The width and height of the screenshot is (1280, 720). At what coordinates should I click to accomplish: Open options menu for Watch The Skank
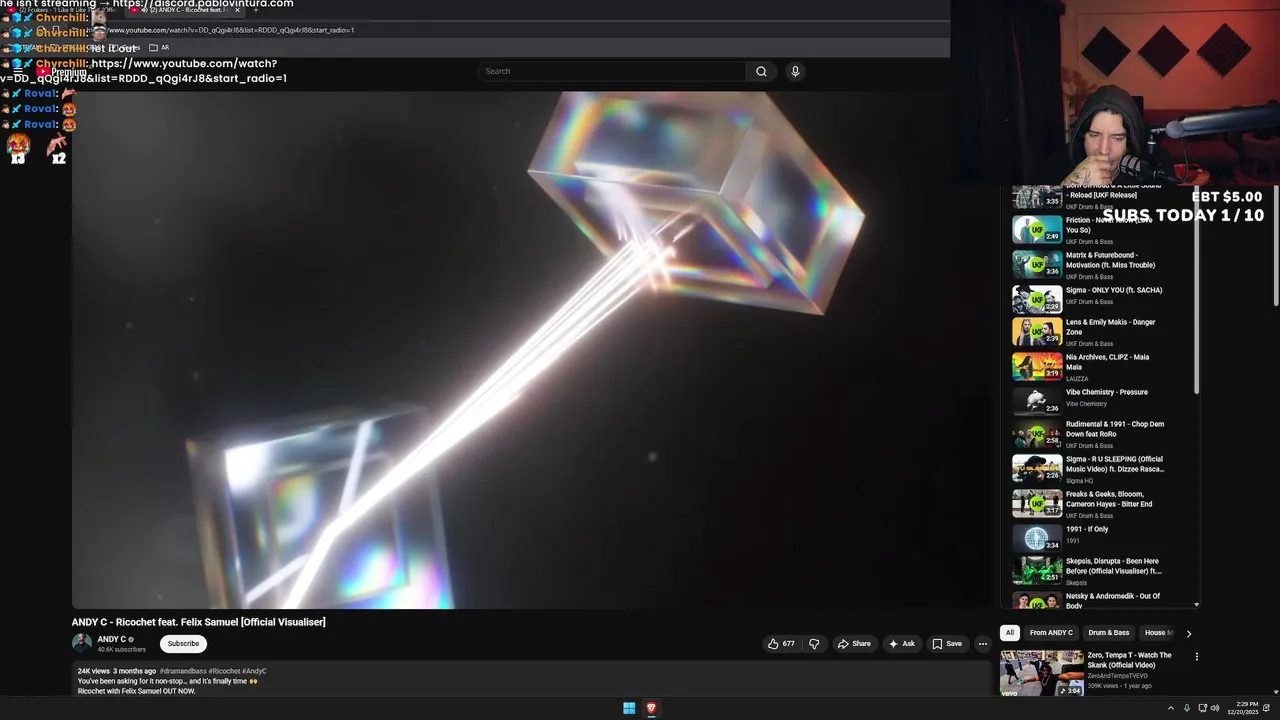click(x=1196, y=657)
